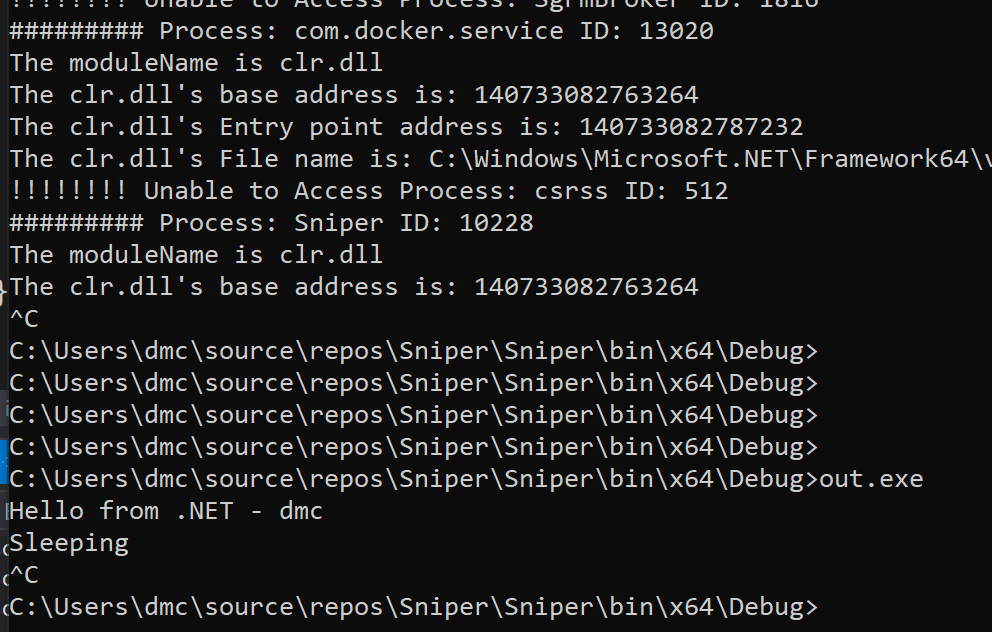The image size is (992, 632).
Task: Click the prompt directly after the first ^C
Action: [414, 350]
